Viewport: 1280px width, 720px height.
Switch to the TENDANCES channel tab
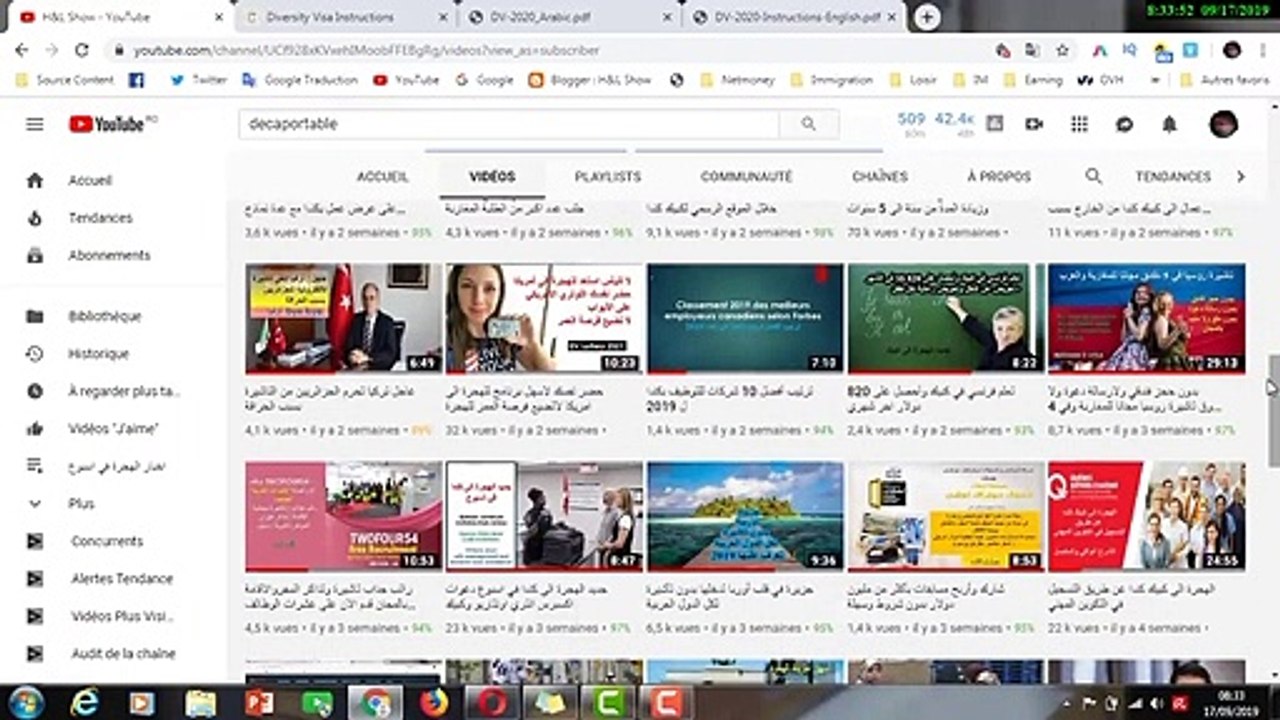(x=1173, y=176)
